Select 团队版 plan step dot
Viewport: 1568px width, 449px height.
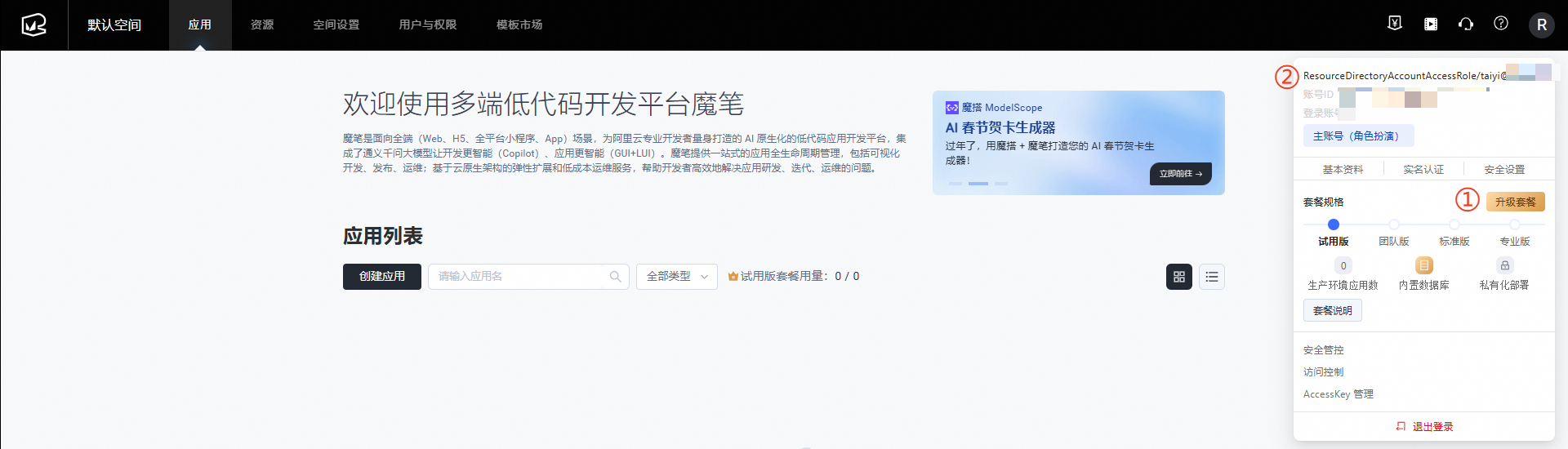tap(1394, 224)
